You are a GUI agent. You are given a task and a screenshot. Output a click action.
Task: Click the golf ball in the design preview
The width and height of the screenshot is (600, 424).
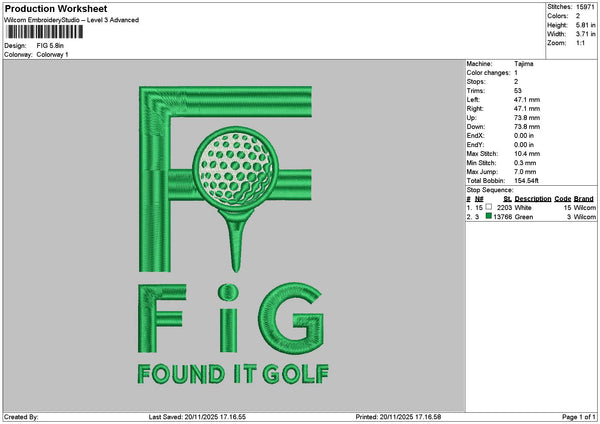tap(235, 168)
